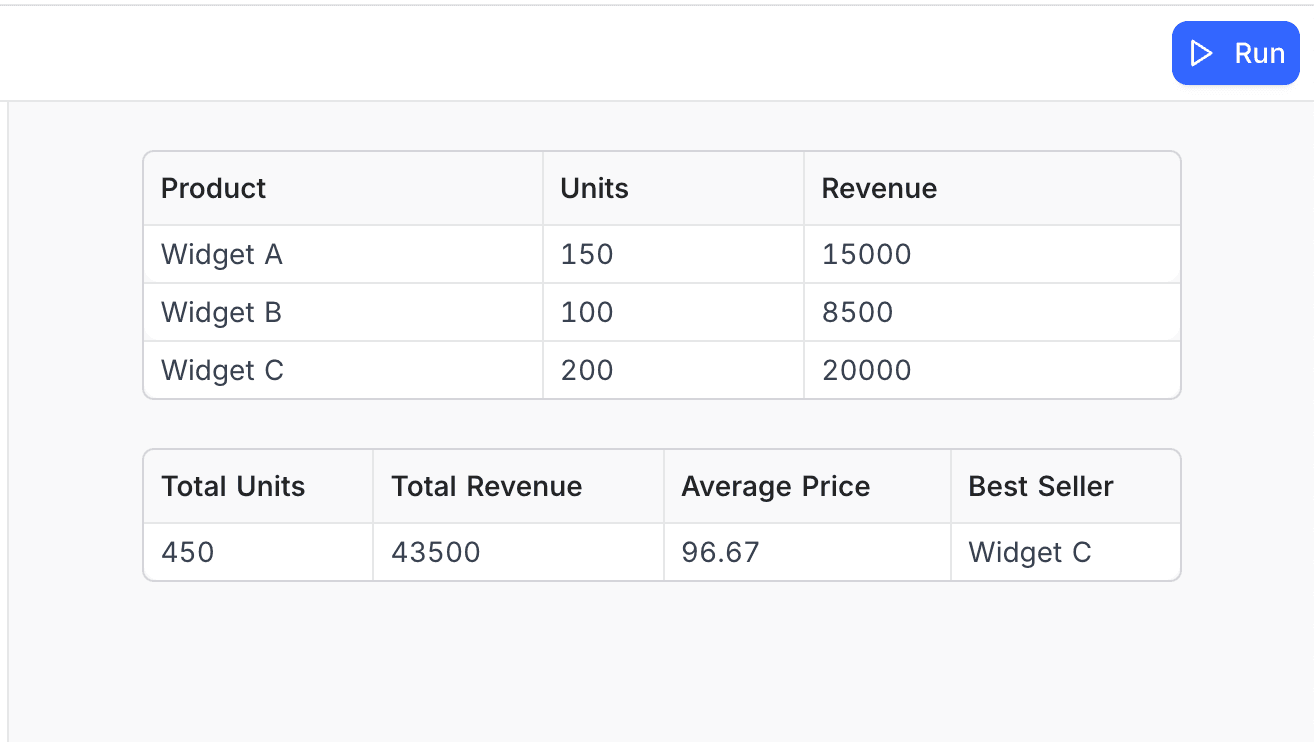The image size is (1314, 742).
Task: Select the 96.67 average price value
Action: tap(719, 552)
